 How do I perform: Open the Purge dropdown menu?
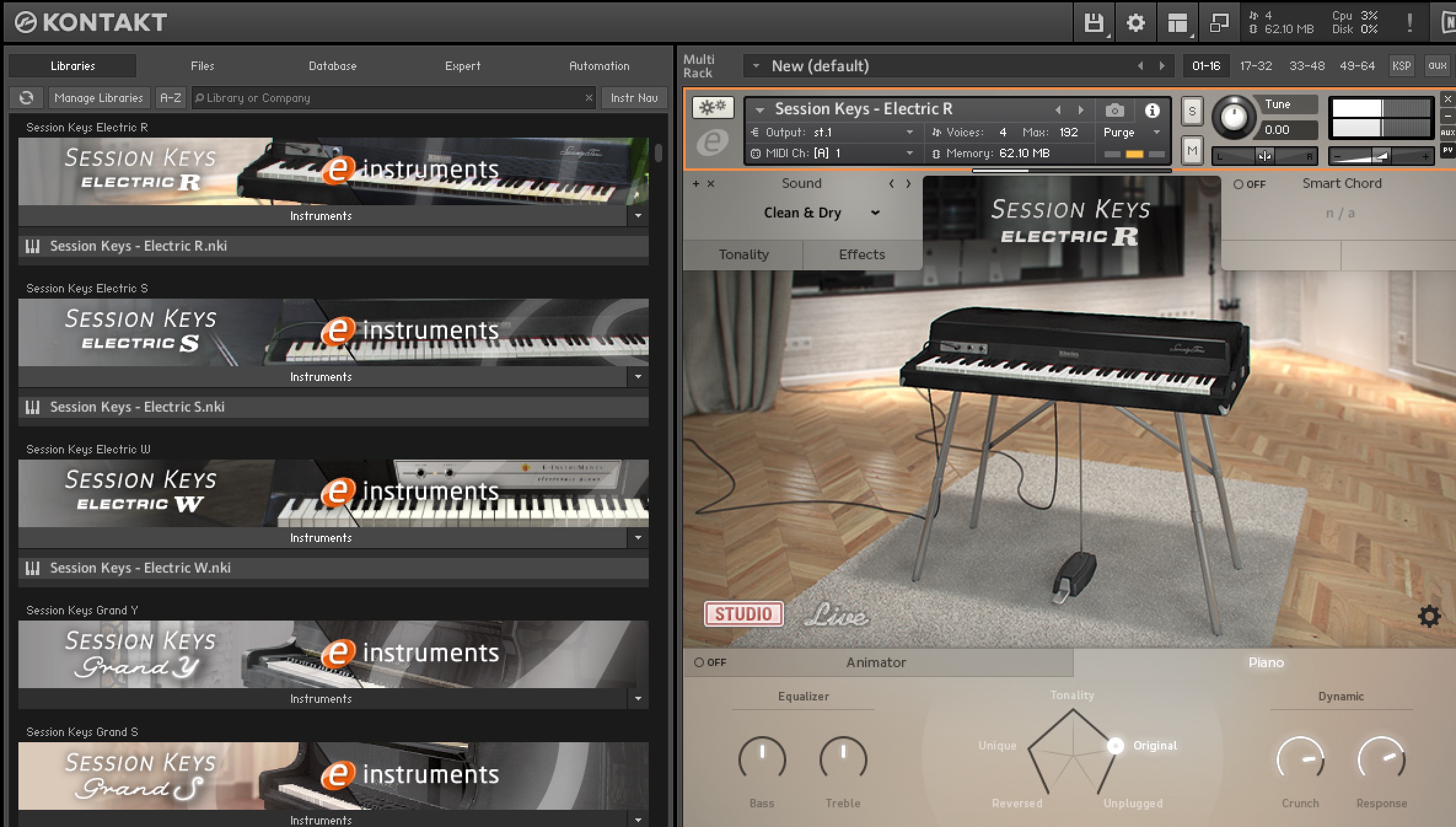click(1132, 132)
